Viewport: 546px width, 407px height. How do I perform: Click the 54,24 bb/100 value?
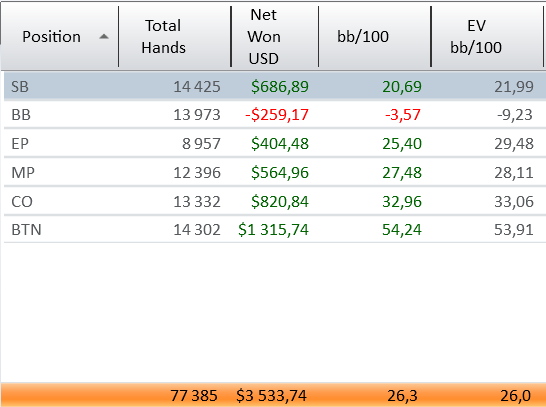(402, 230)
